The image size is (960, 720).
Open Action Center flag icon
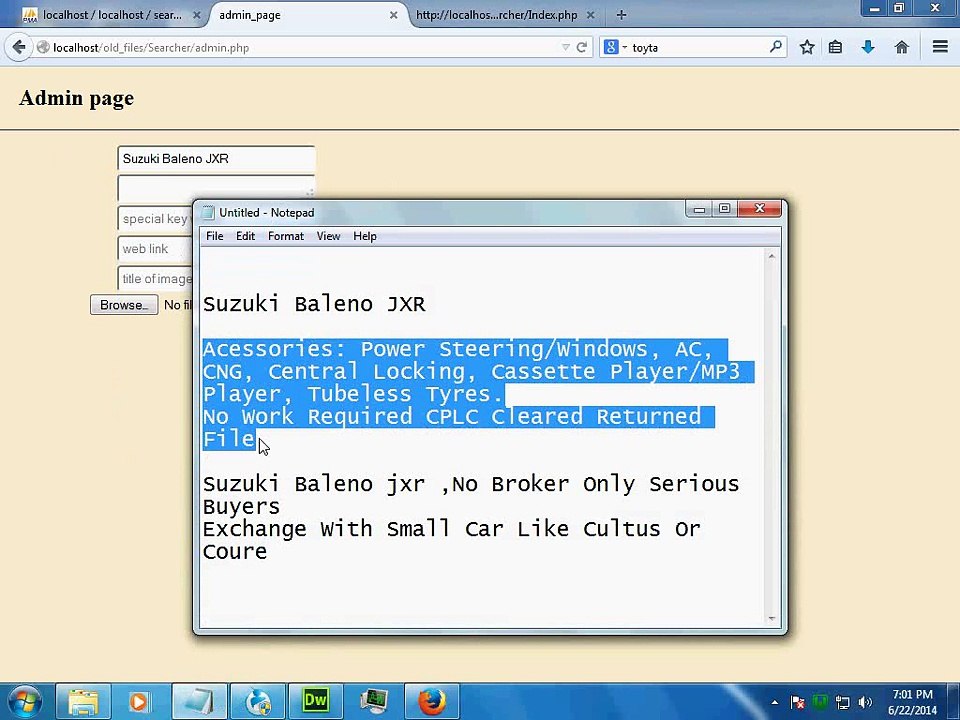pos(797,702)
